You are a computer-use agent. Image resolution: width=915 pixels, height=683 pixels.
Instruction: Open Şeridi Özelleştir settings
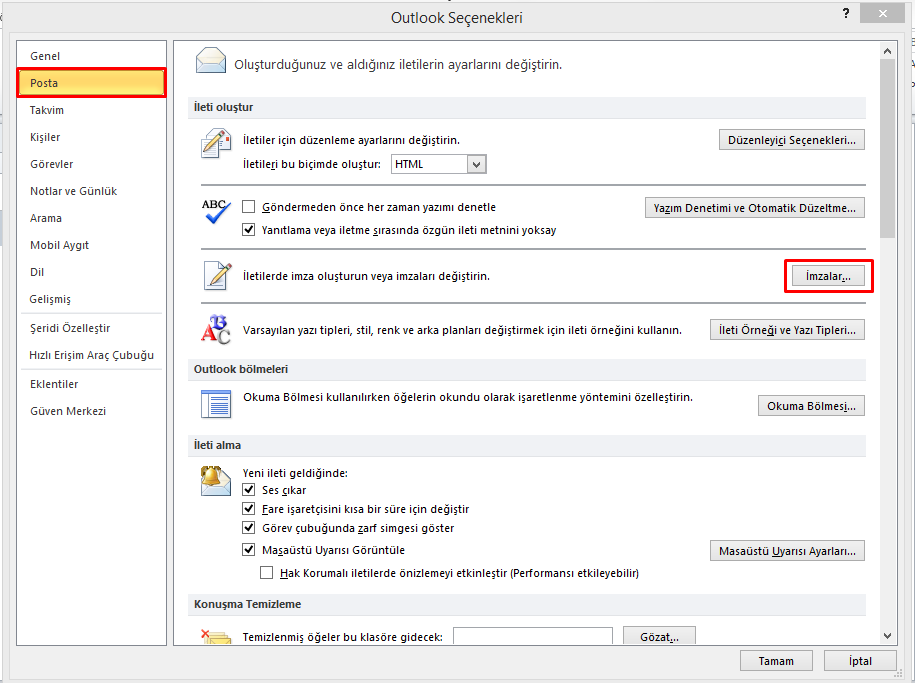click(x=92, y=328)
